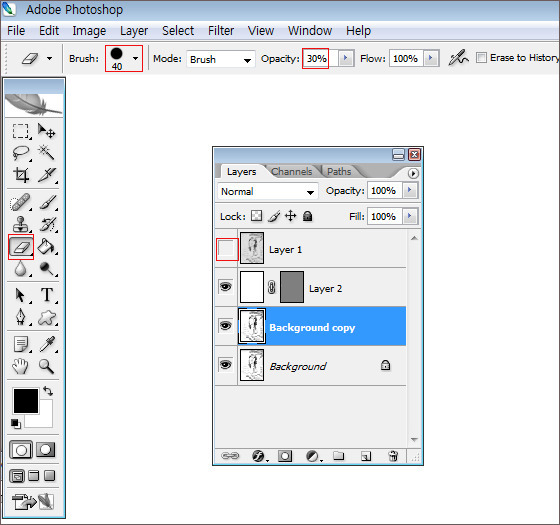
Task: Select the Notes tool
Action: pos(20,344)
